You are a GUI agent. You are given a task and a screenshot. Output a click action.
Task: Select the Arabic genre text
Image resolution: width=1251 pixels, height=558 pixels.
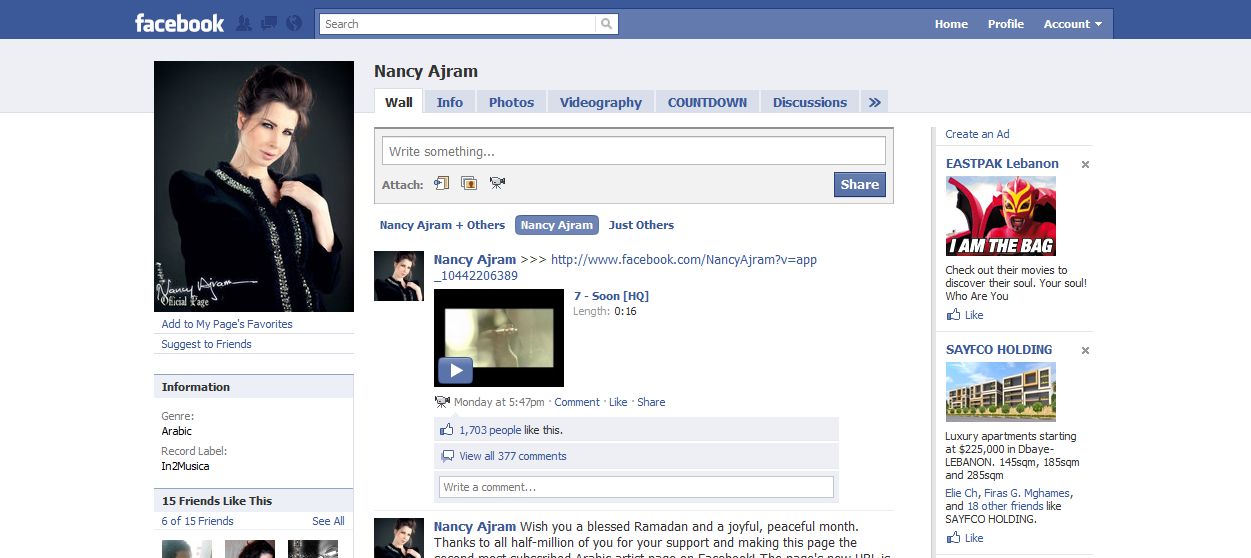click(x=177, y=431)
